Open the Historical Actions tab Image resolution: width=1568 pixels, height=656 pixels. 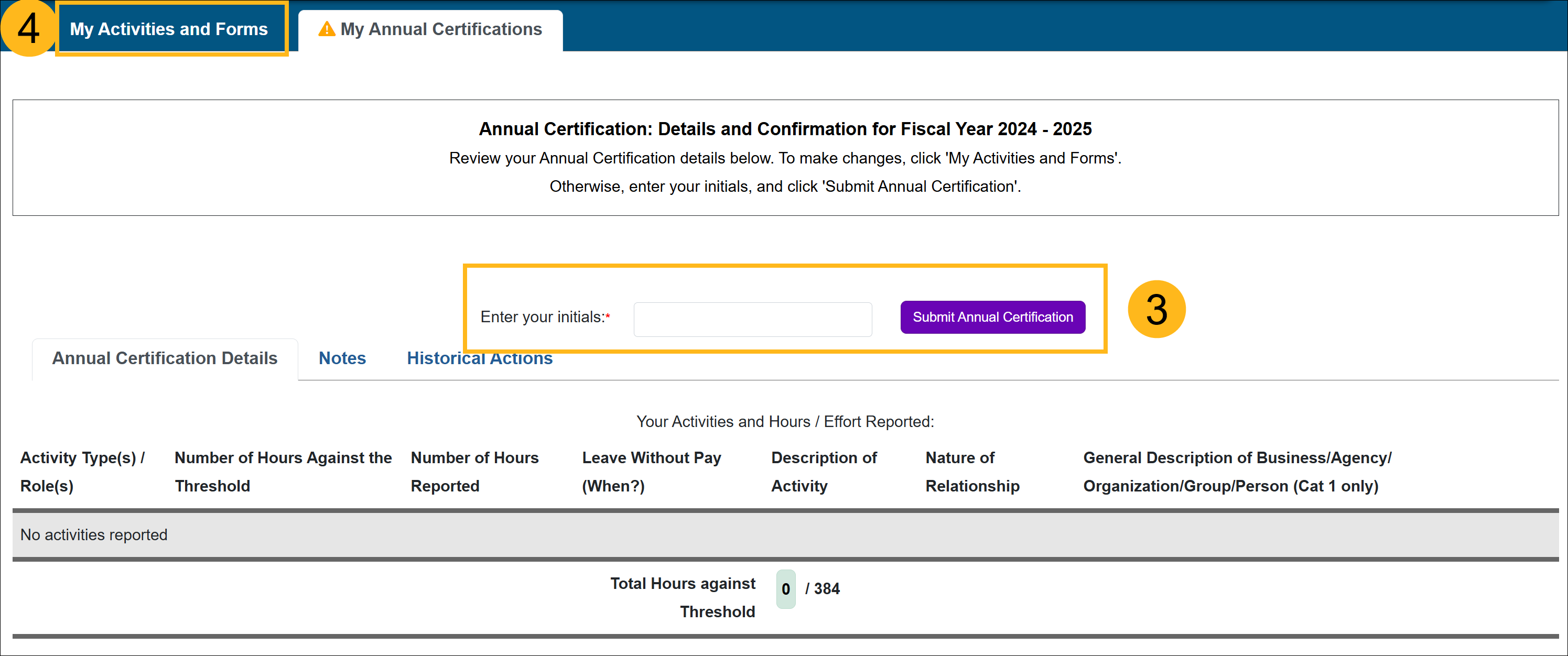[x=479, y=359]
